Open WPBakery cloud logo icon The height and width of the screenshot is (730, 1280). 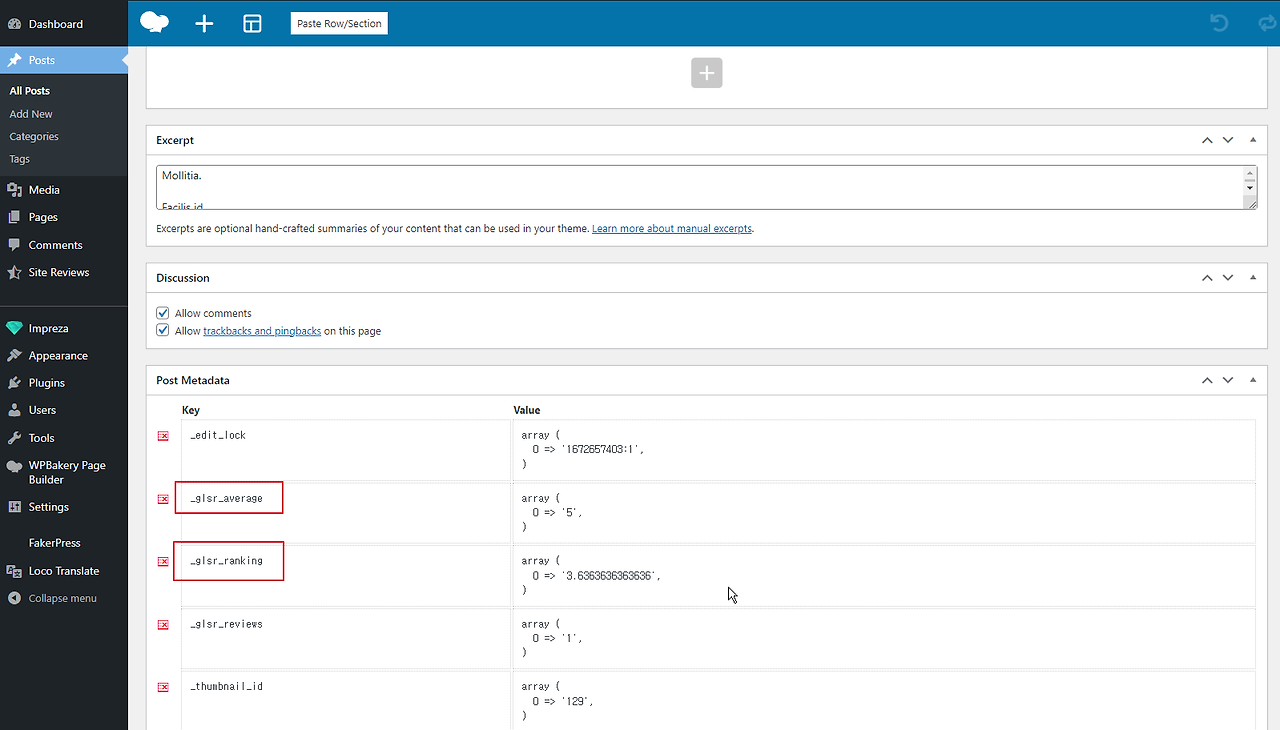pos(154,22)
